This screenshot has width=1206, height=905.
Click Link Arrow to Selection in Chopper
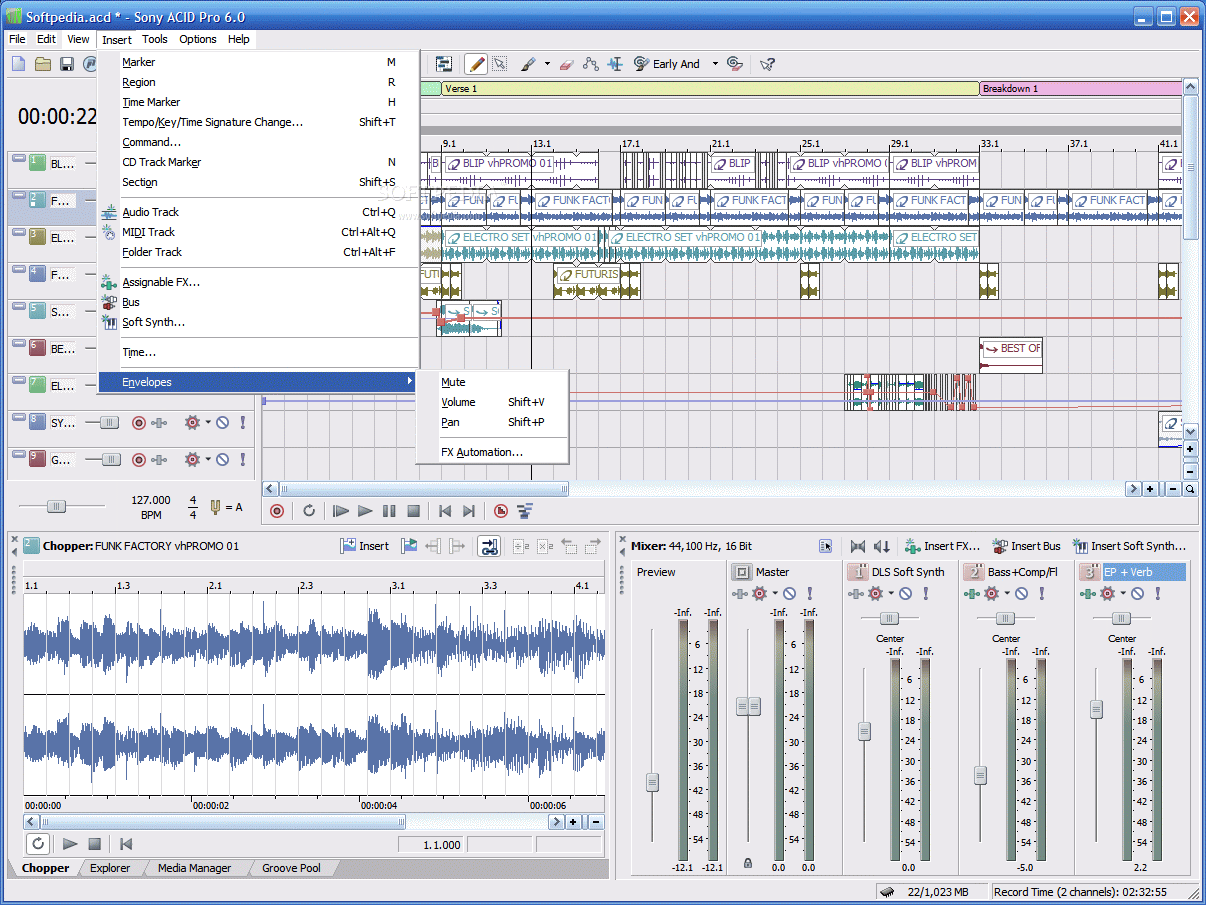(x=488, y=546)
